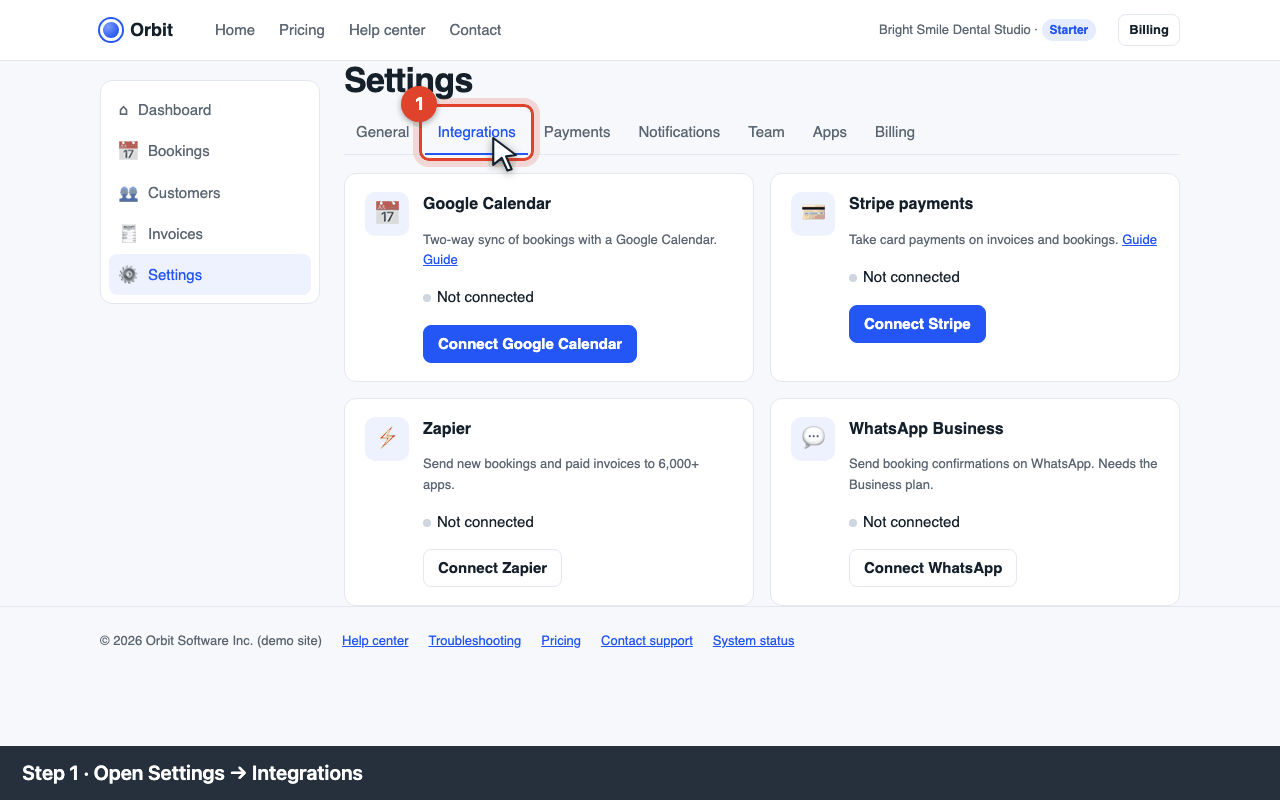
Task: Click the Bright Smile Dental Studio text
Action: 954,30
